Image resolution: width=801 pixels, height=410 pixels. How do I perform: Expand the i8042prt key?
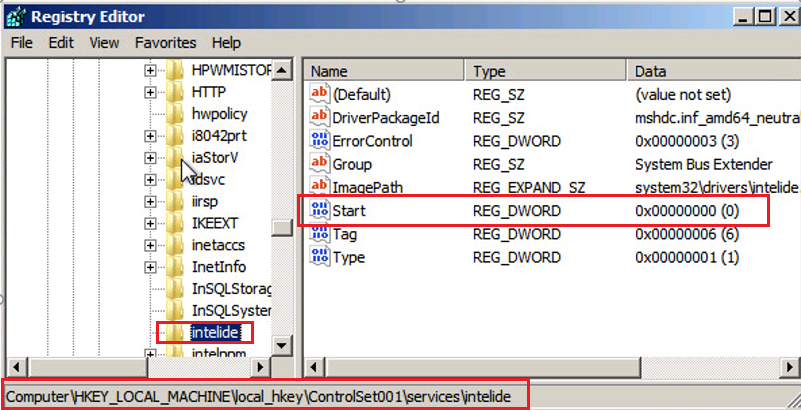pyautogui.click(x=150, y=136)
